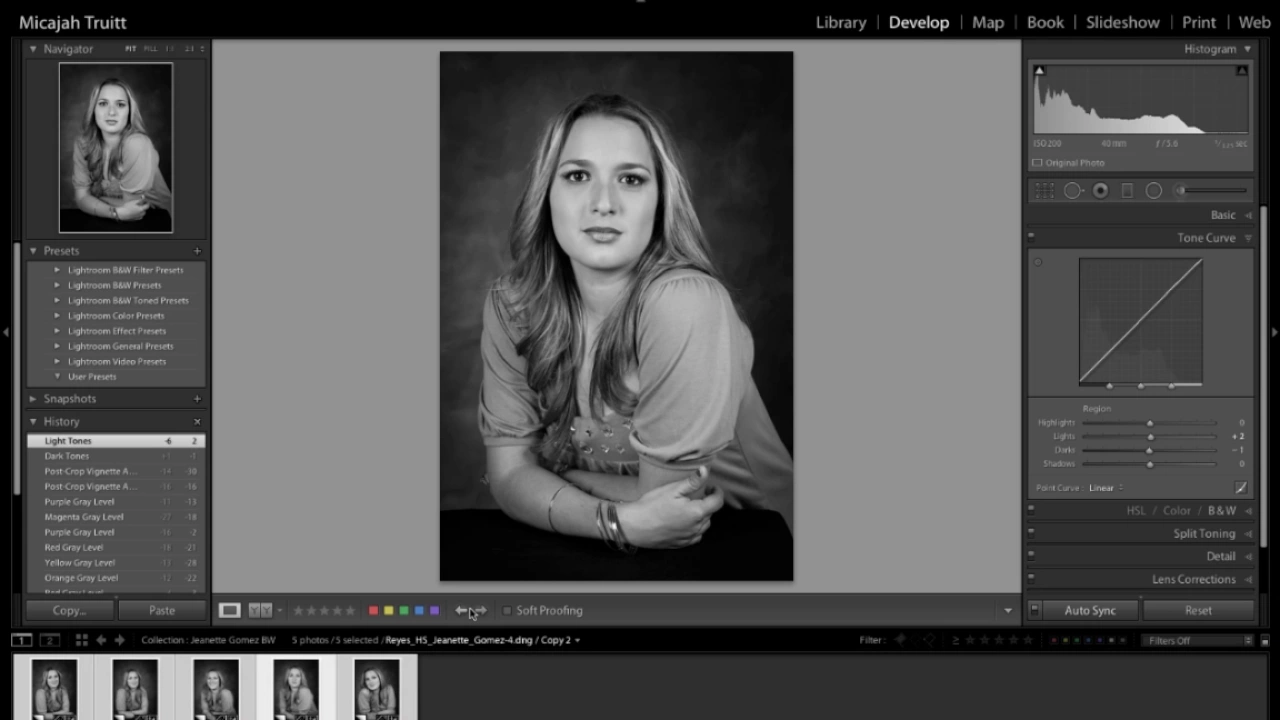Screen dimensions: 1280x720
Task: Open the Book module
Action: 1045,22
